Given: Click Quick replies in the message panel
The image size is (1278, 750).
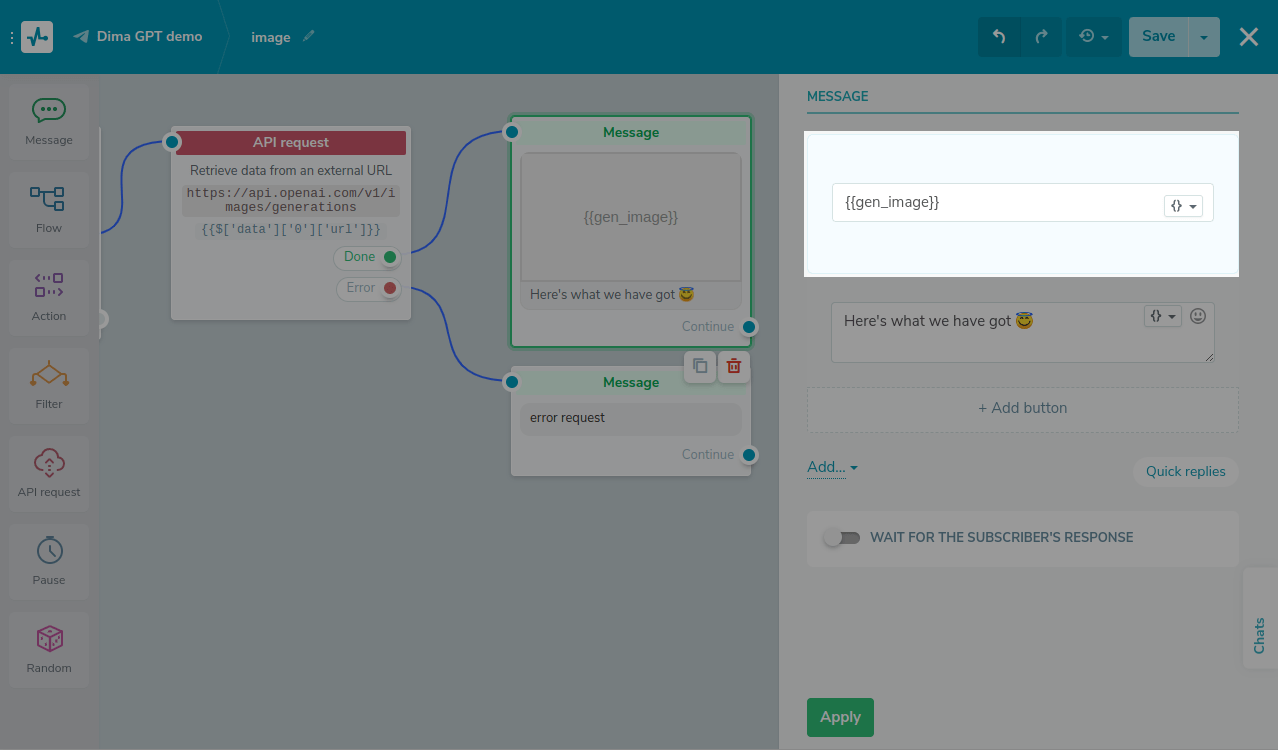Looking at the screenshot, I should pyautogui.click(x=1186, y=471).
